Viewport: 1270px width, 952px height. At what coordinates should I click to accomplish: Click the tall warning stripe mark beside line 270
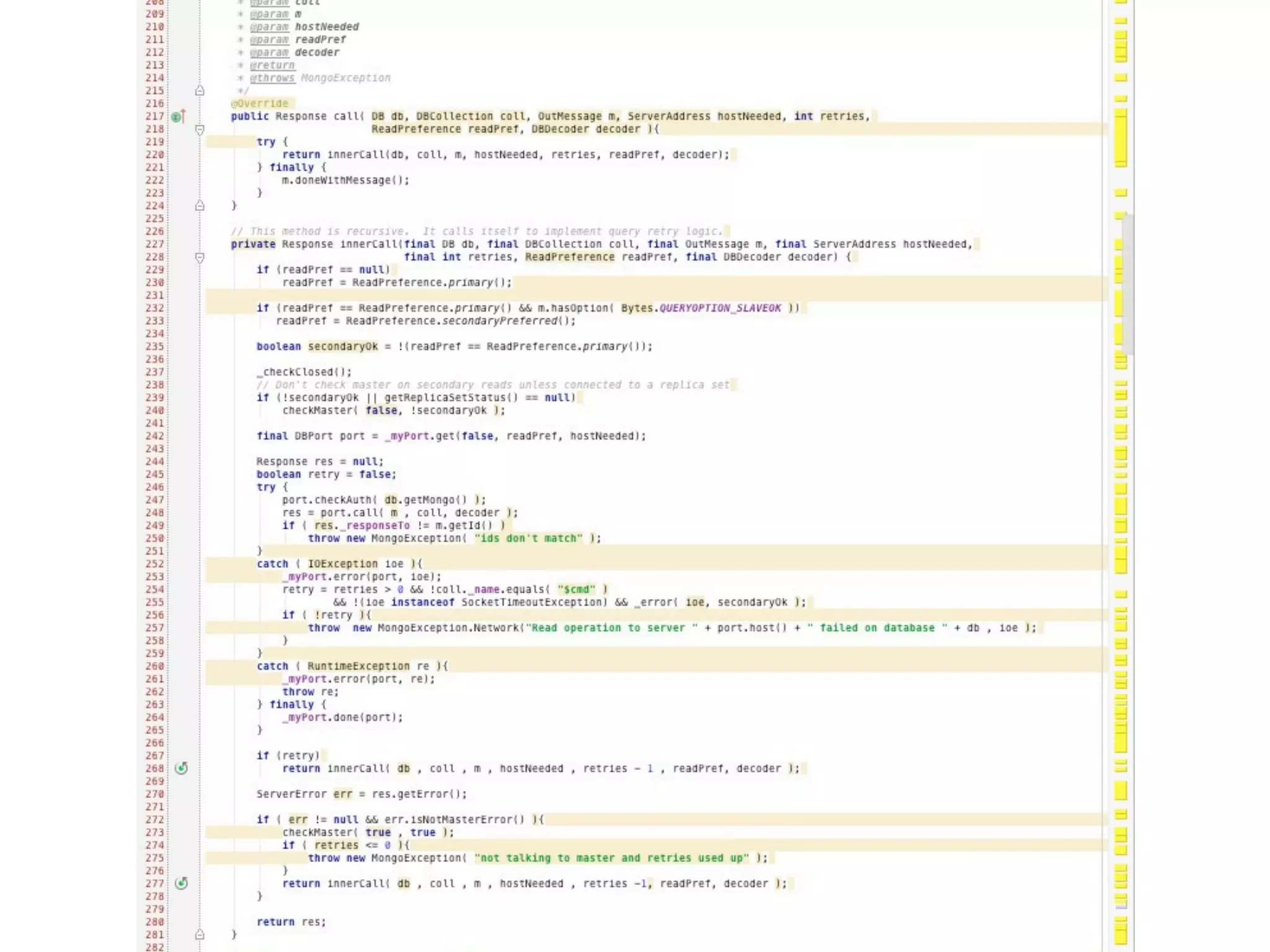(x=1121, y=791)
